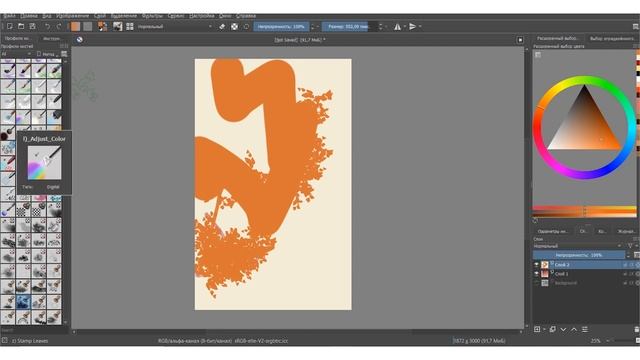Click the New document icon
640x360 pixels.
(x=9, y=27)
